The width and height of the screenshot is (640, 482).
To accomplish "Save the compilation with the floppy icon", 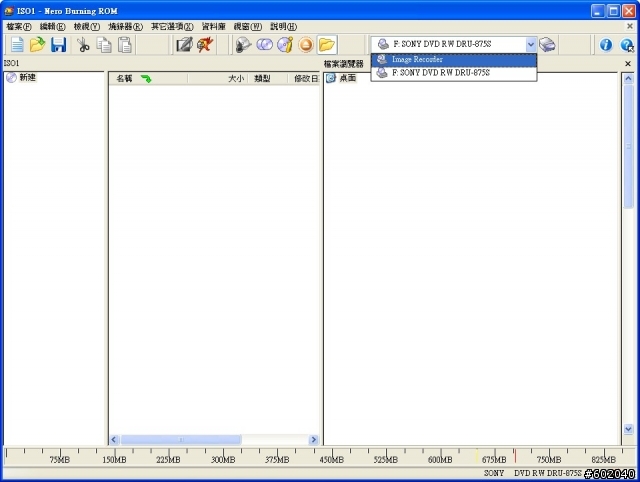I will click(58, 44).
